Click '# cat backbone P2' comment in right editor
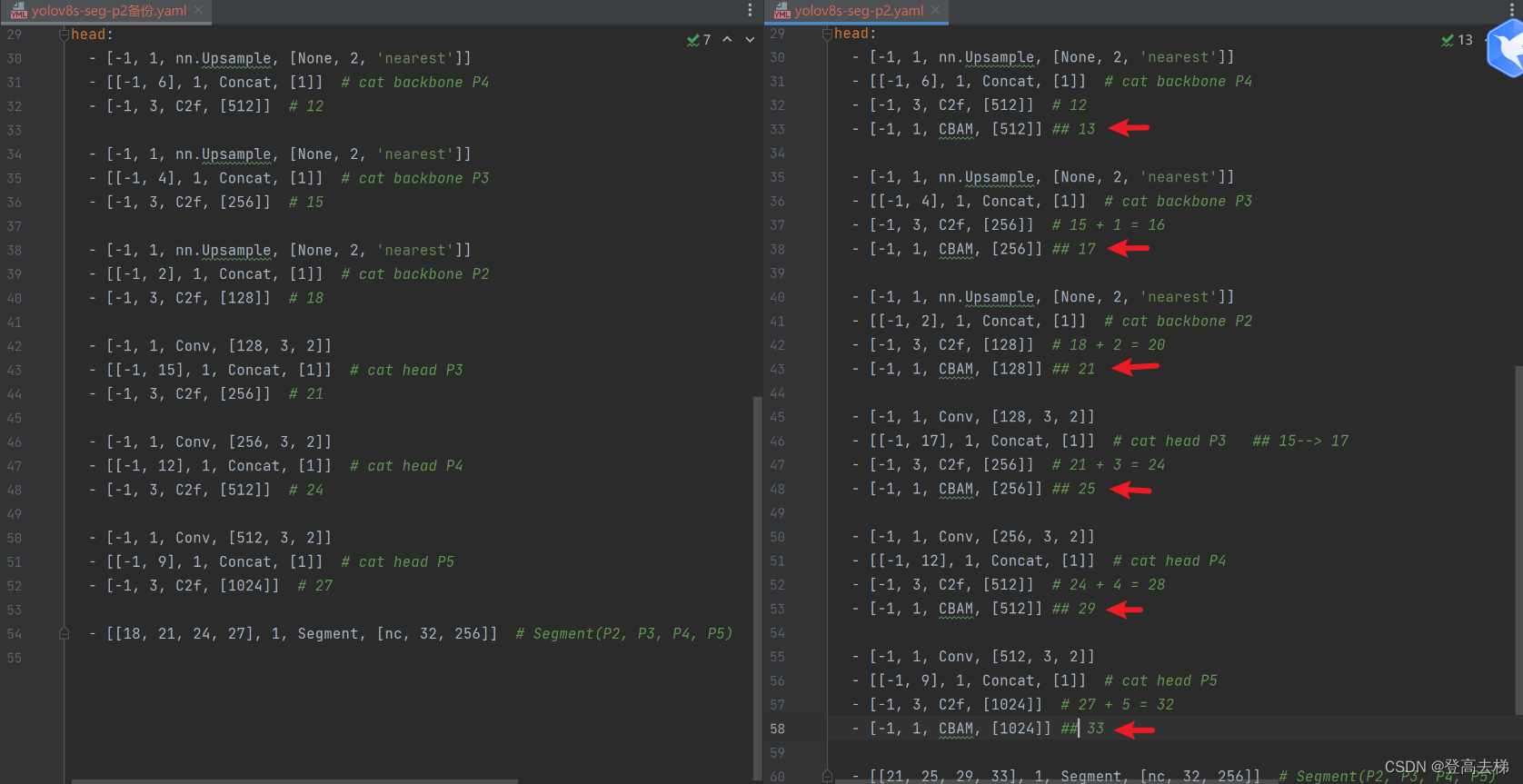This screenshot has height=784, width=1523. pyautogui.click(x=1179, y=322)
